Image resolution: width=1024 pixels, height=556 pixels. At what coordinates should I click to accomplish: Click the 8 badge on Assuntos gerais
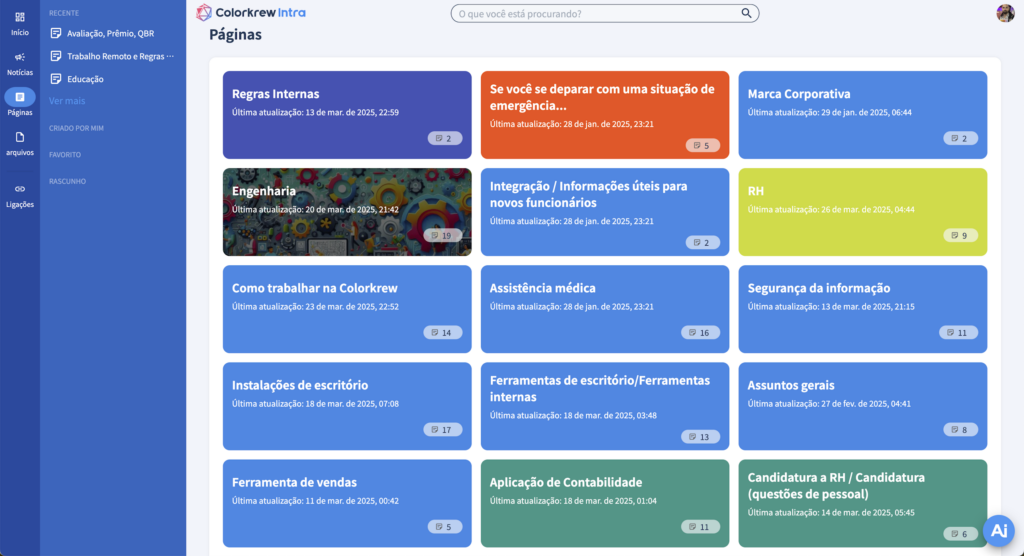[961, 430]
